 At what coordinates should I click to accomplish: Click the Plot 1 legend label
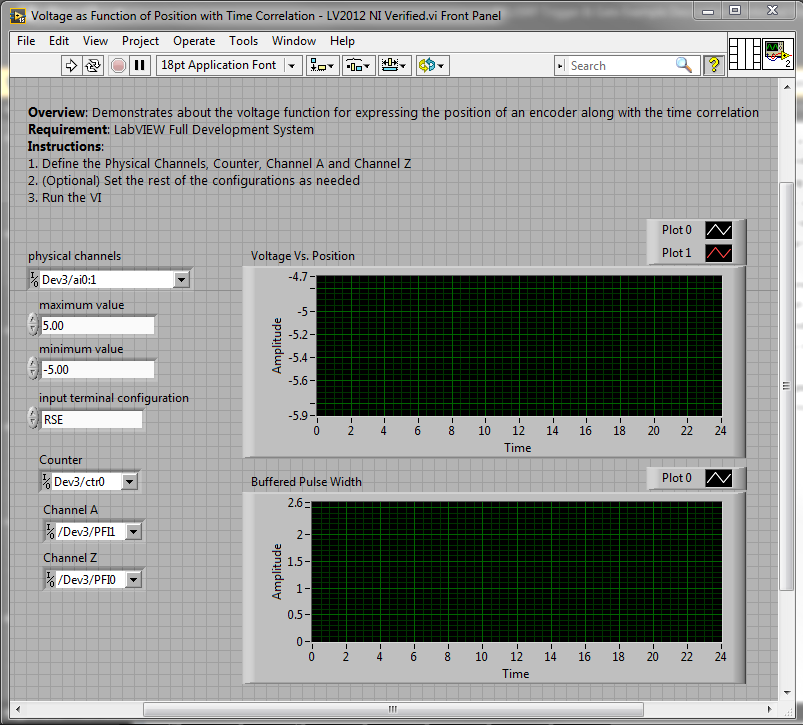tap(677, 253)
